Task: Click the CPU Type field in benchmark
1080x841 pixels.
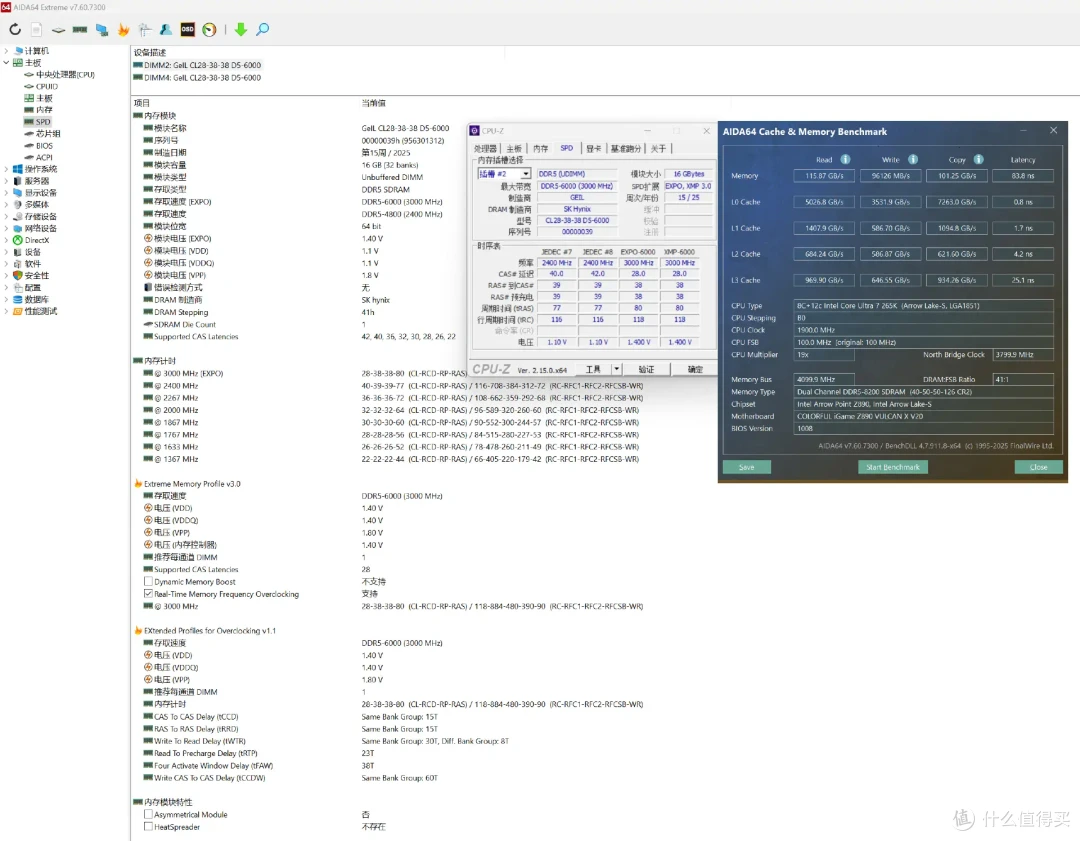Action: pyautogui.click(x=924, y=306)
